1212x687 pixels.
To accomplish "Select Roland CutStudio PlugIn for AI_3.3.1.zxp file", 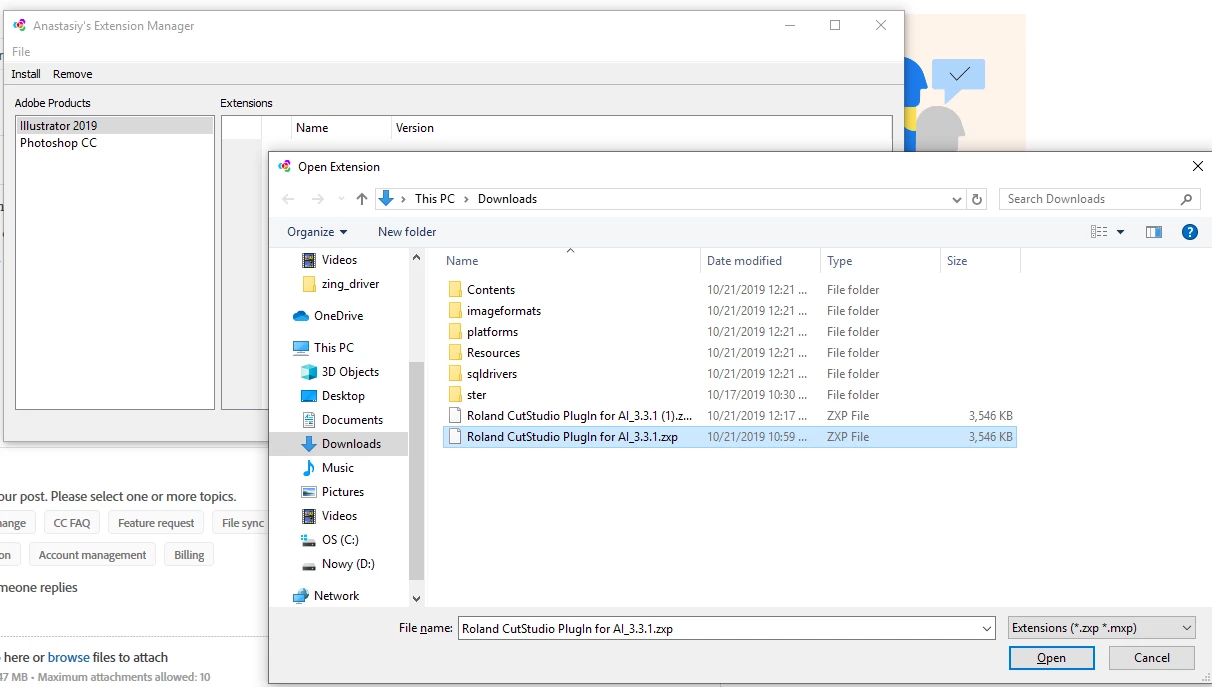I will (x=730, y=437).
